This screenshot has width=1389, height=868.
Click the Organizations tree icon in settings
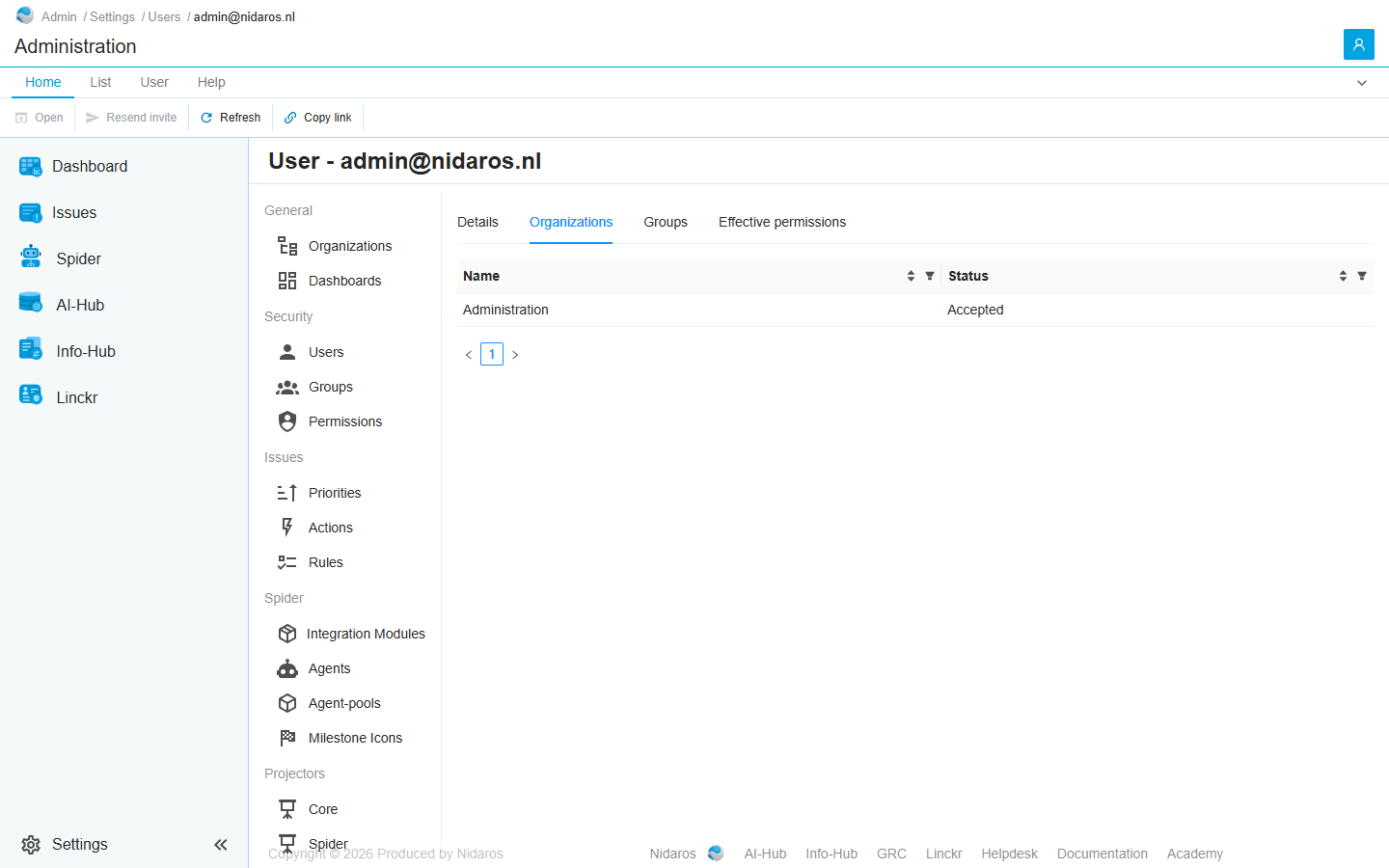(287, 246)
